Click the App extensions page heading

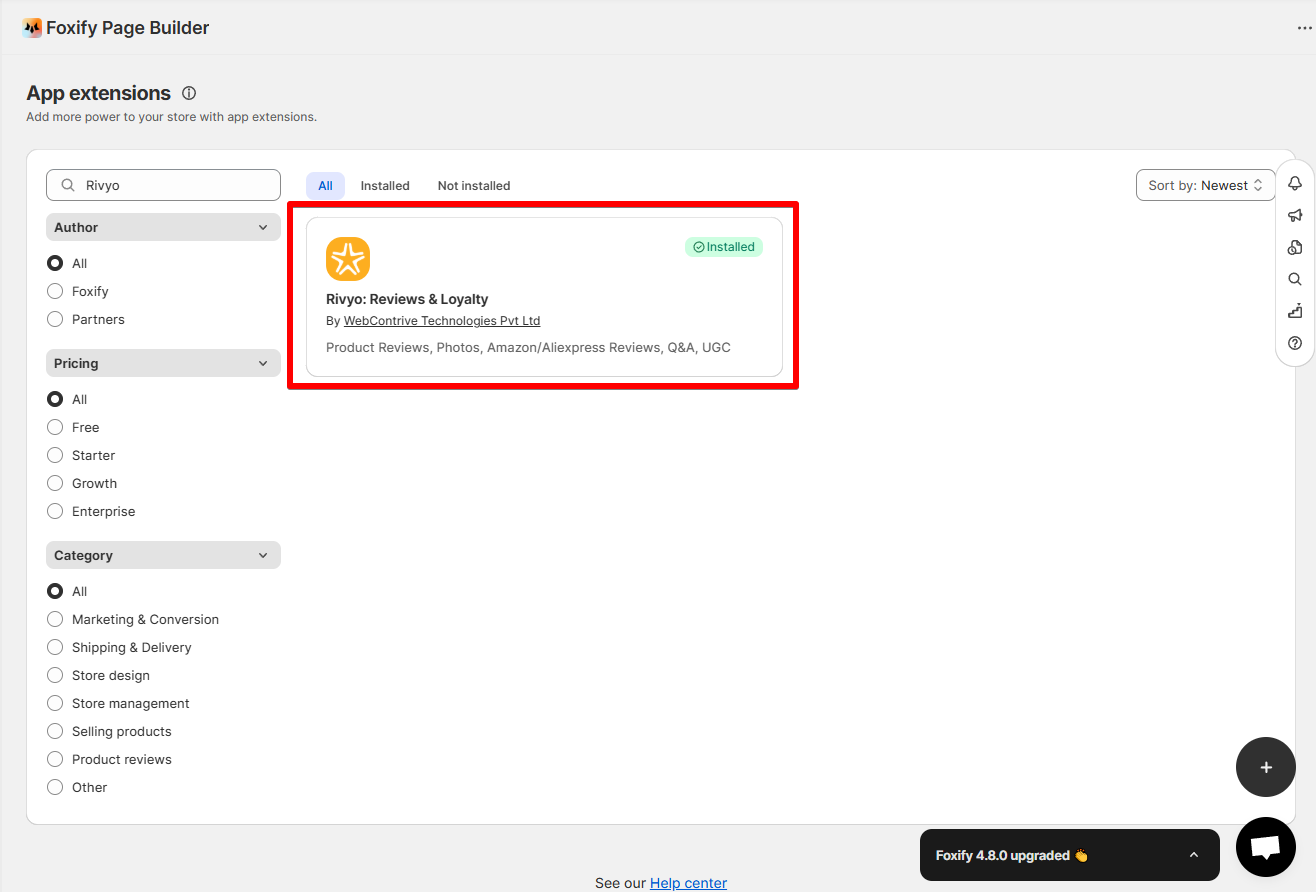tap(99, 93)
